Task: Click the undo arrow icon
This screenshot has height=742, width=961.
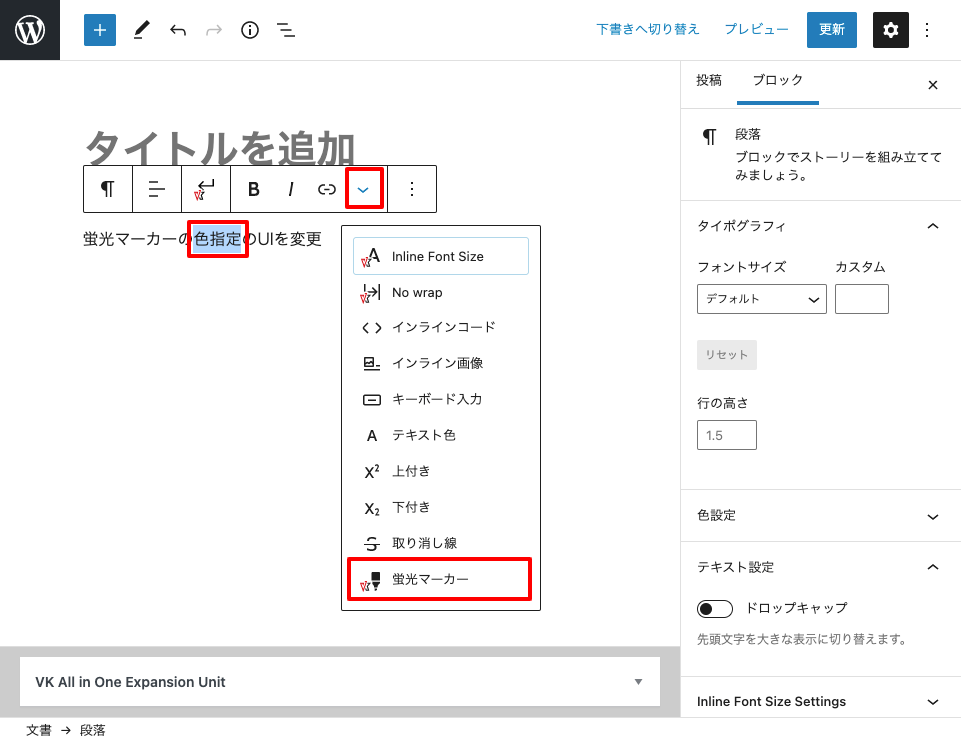Action: click(178, 30)
